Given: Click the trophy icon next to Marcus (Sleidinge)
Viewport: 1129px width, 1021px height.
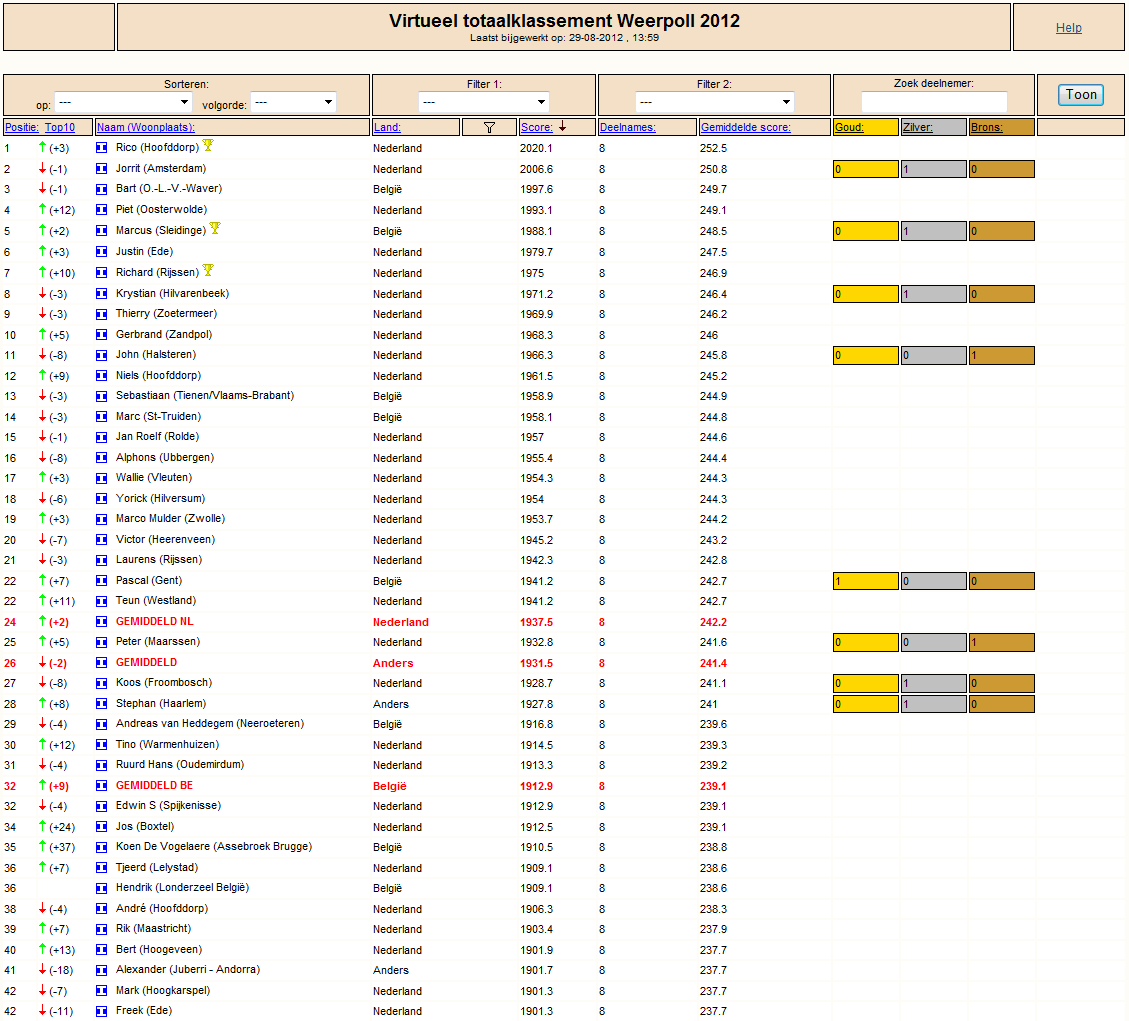Looking at the screenshot, I should click(215, 228).
